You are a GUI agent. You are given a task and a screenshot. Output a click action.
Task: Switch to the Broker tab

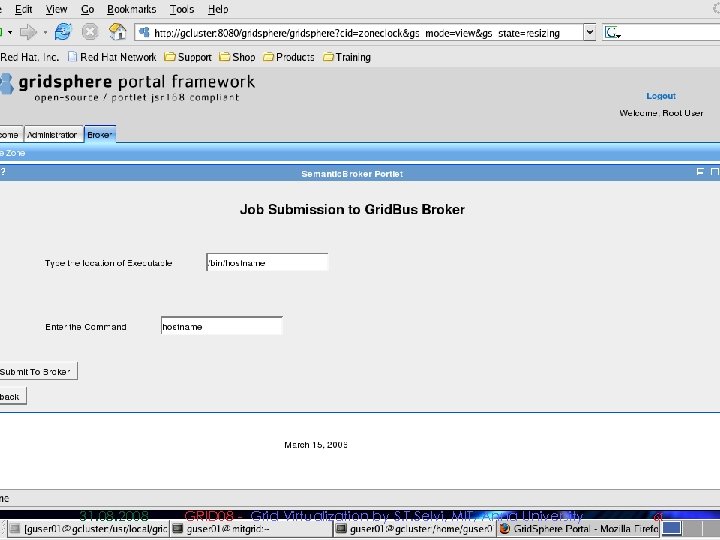point(100,135)
